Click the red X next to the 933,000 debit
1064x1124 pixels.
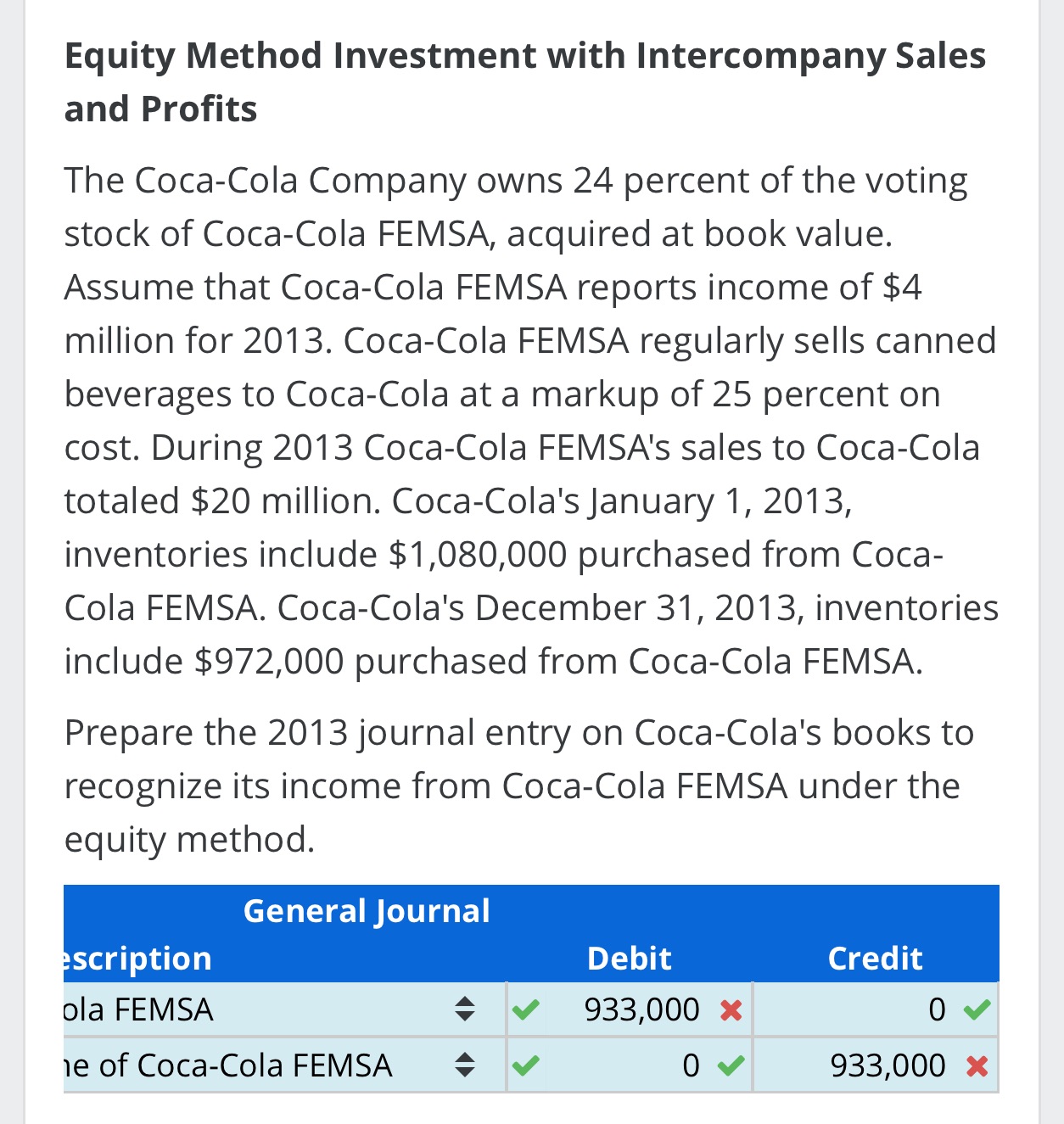click(731, 1010)
